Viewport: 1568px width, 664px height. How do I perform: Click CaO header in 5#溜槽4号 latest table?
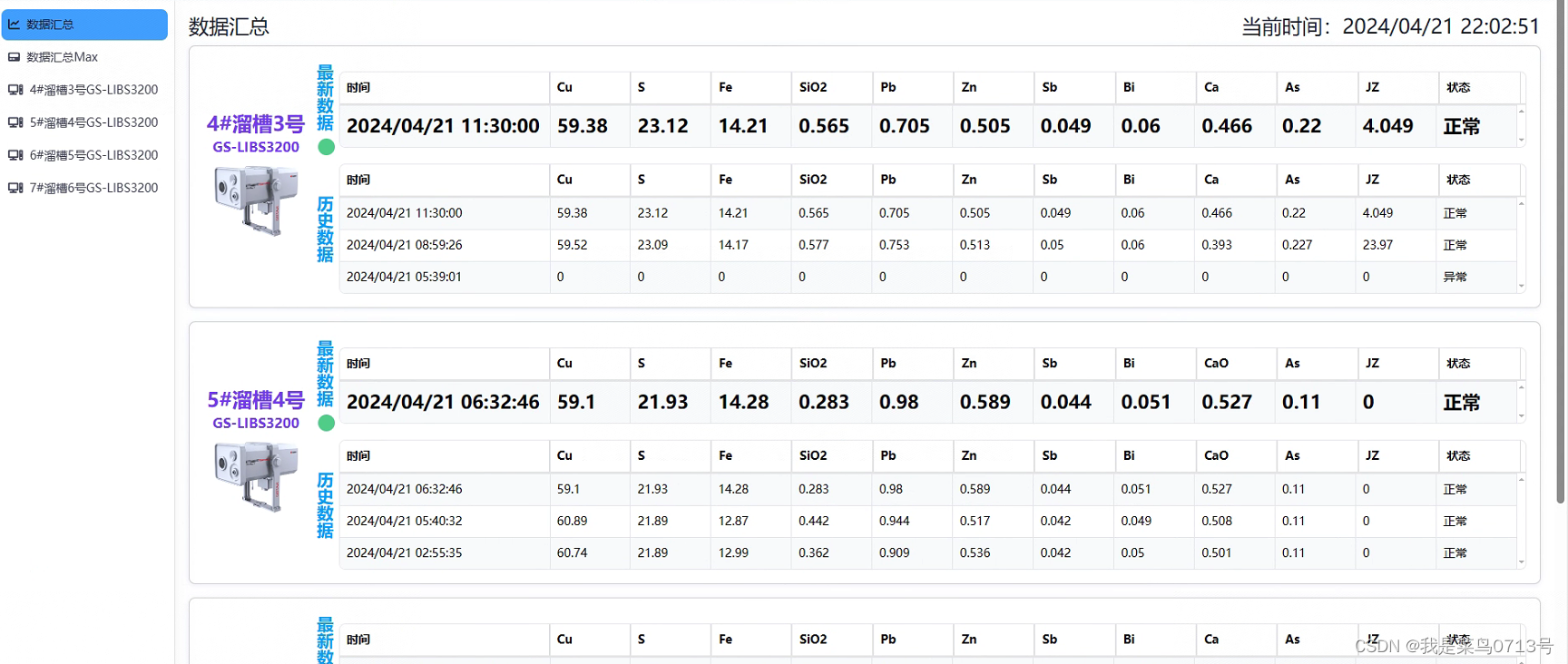click(1216, 363)
